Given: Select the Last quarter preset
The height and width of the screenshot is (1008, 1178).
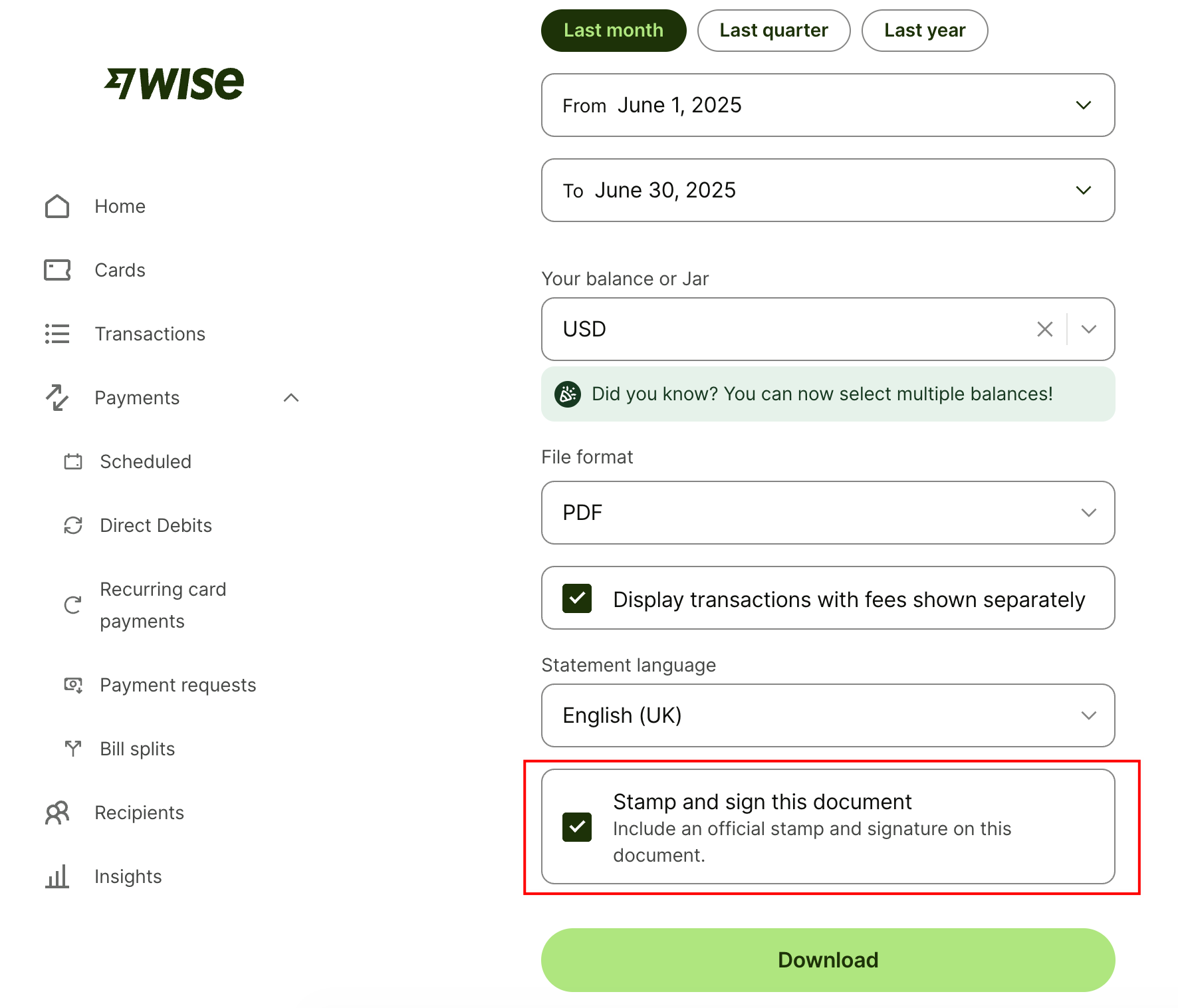Looking at the screenshot, I should [774, 31].
